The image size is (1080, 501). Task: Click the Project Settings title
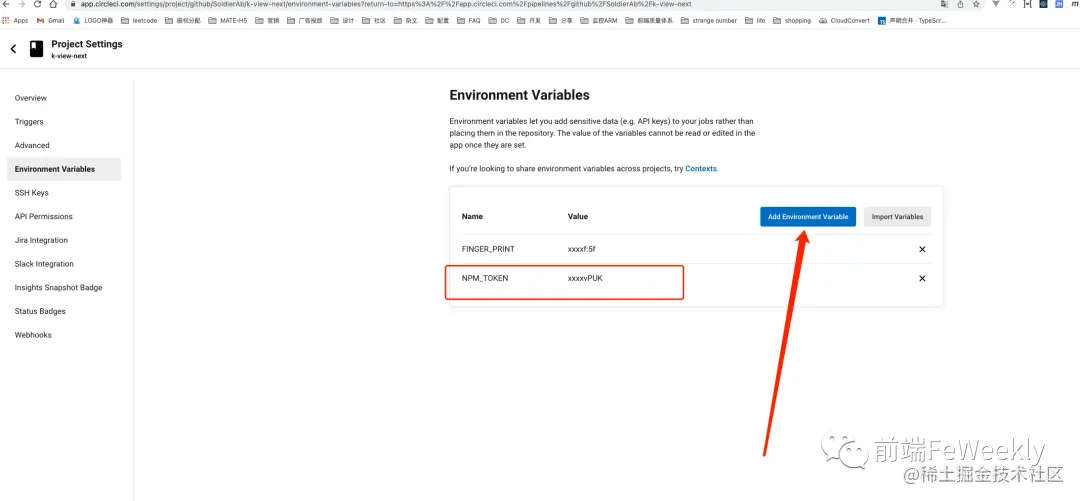coord(87,44)
